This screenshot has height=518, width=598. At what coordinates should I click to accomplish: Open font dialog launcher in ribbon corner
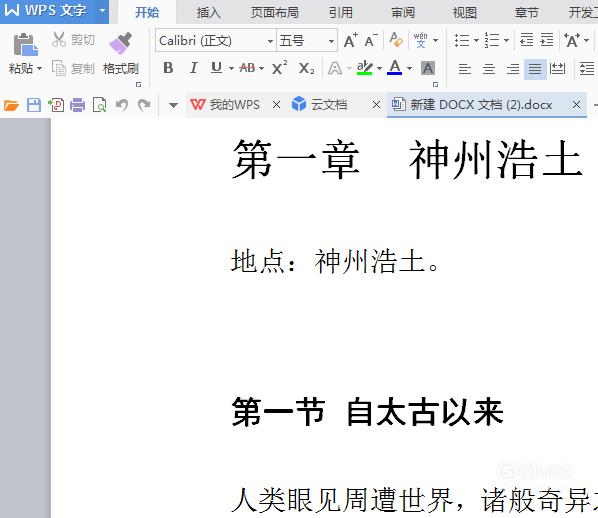[x=436, y=84]
